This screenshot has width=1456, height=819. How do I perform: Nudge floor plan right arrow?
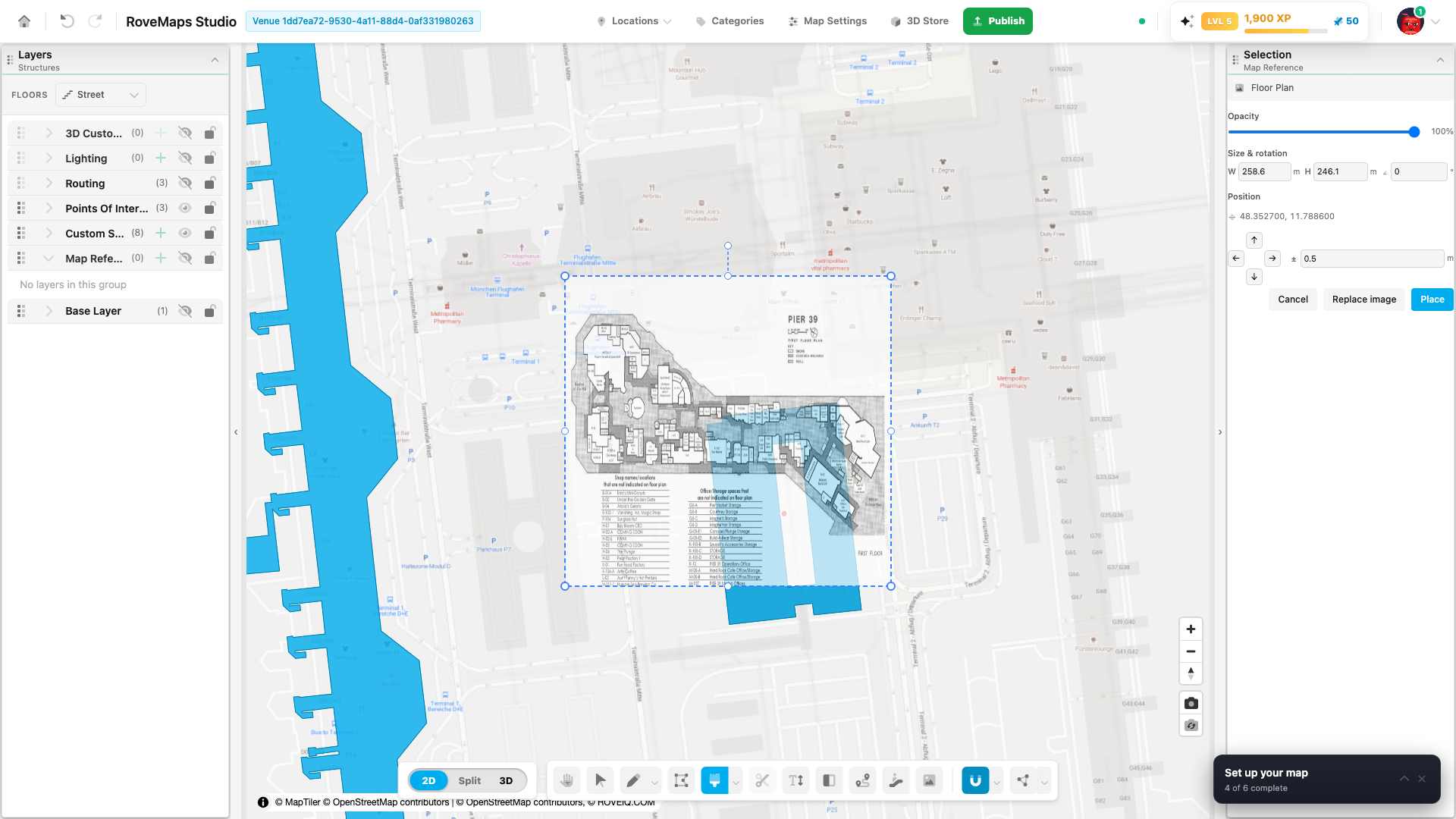coord(1272,259)
